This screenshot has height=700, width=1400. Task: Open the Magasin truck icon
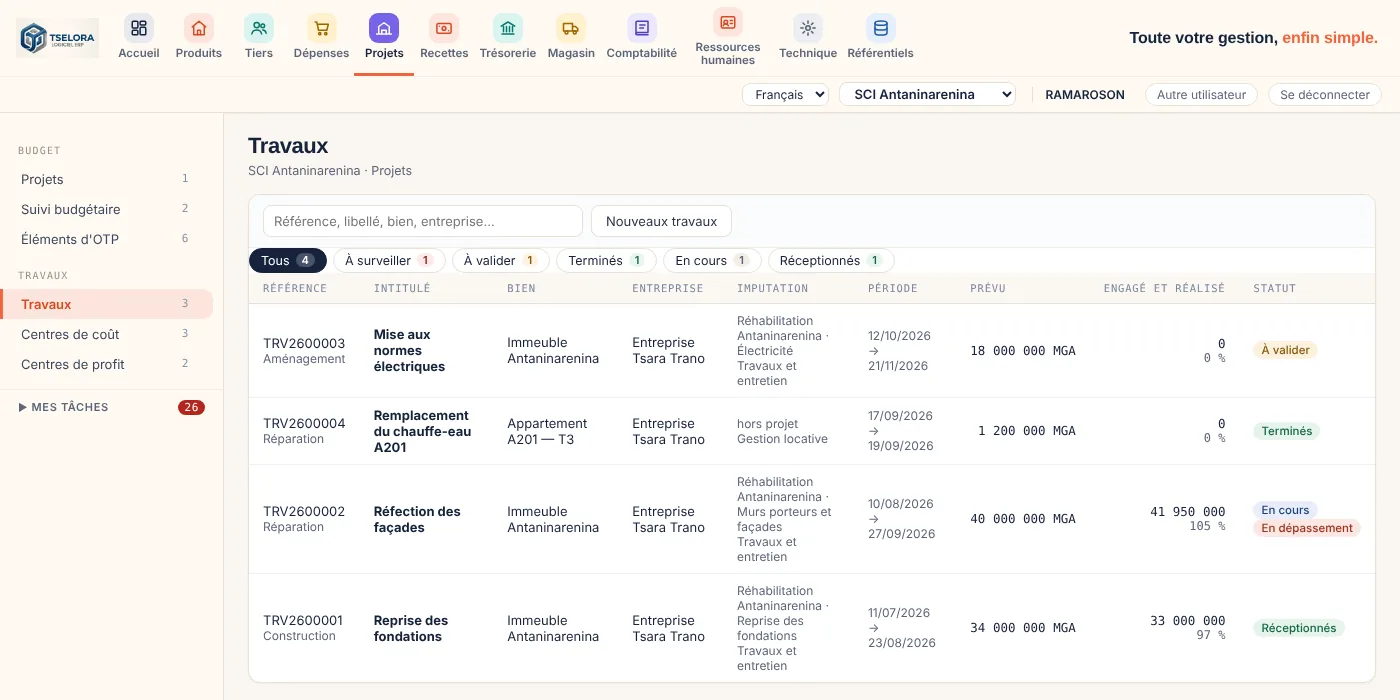click(x=571, y=28)
